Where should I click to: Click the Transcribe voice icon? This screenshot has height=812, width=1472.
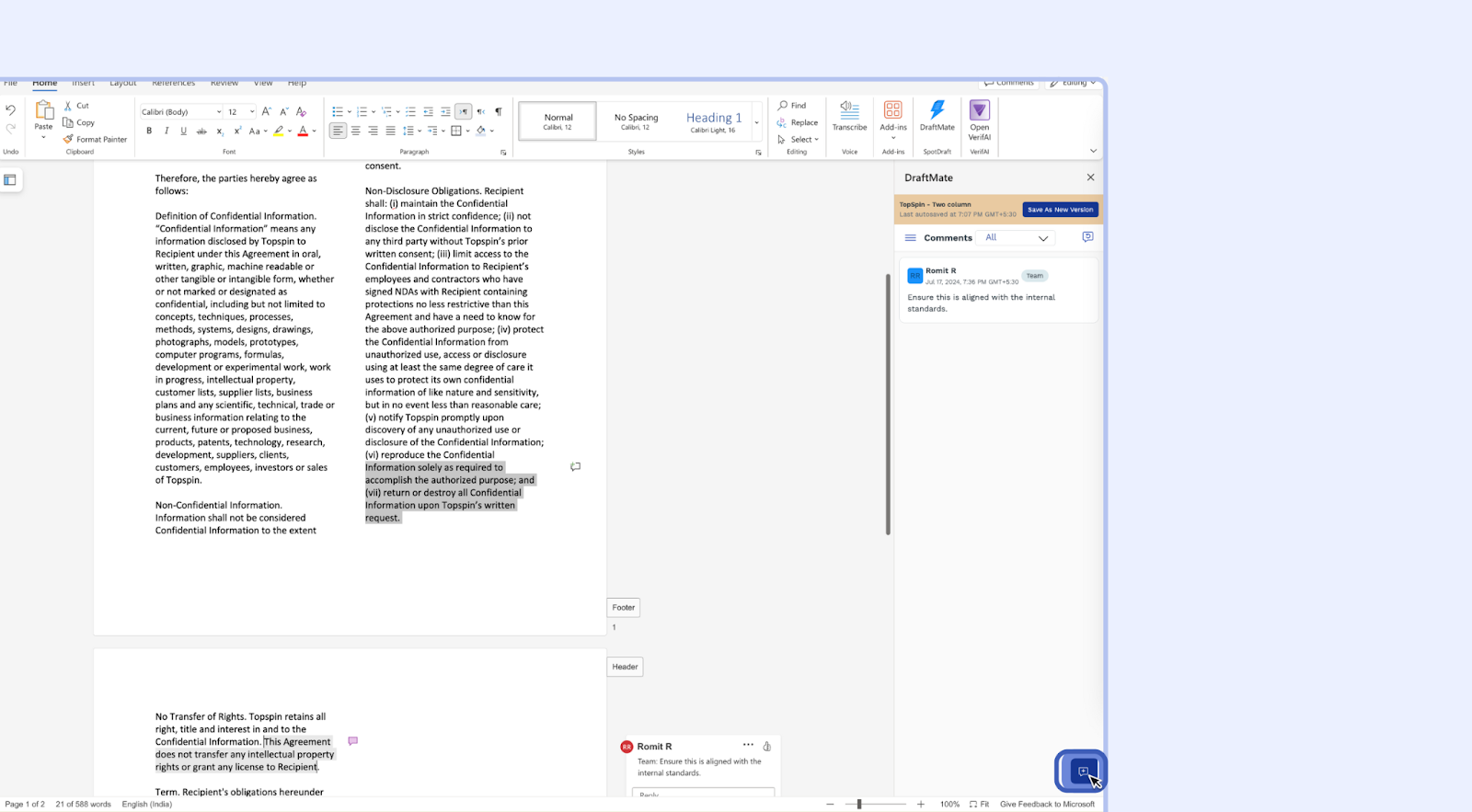849,110
